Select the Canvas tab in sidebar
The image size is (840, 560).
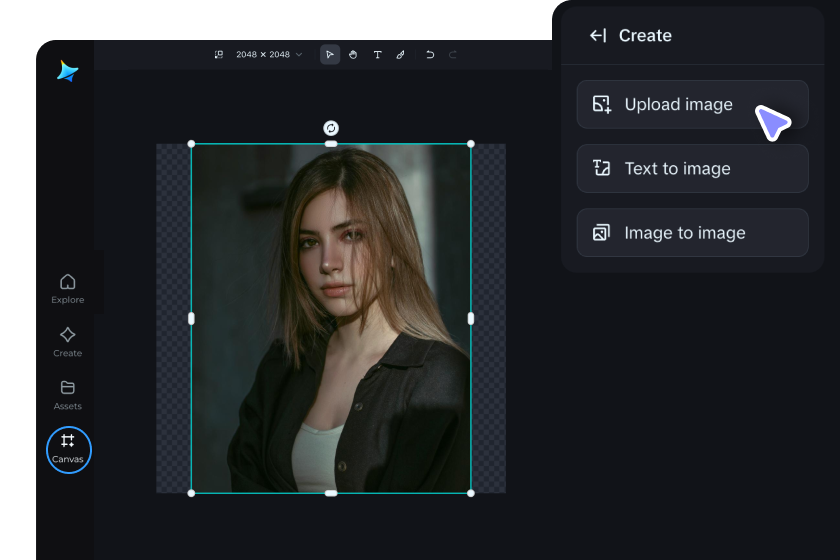[68, 449]
